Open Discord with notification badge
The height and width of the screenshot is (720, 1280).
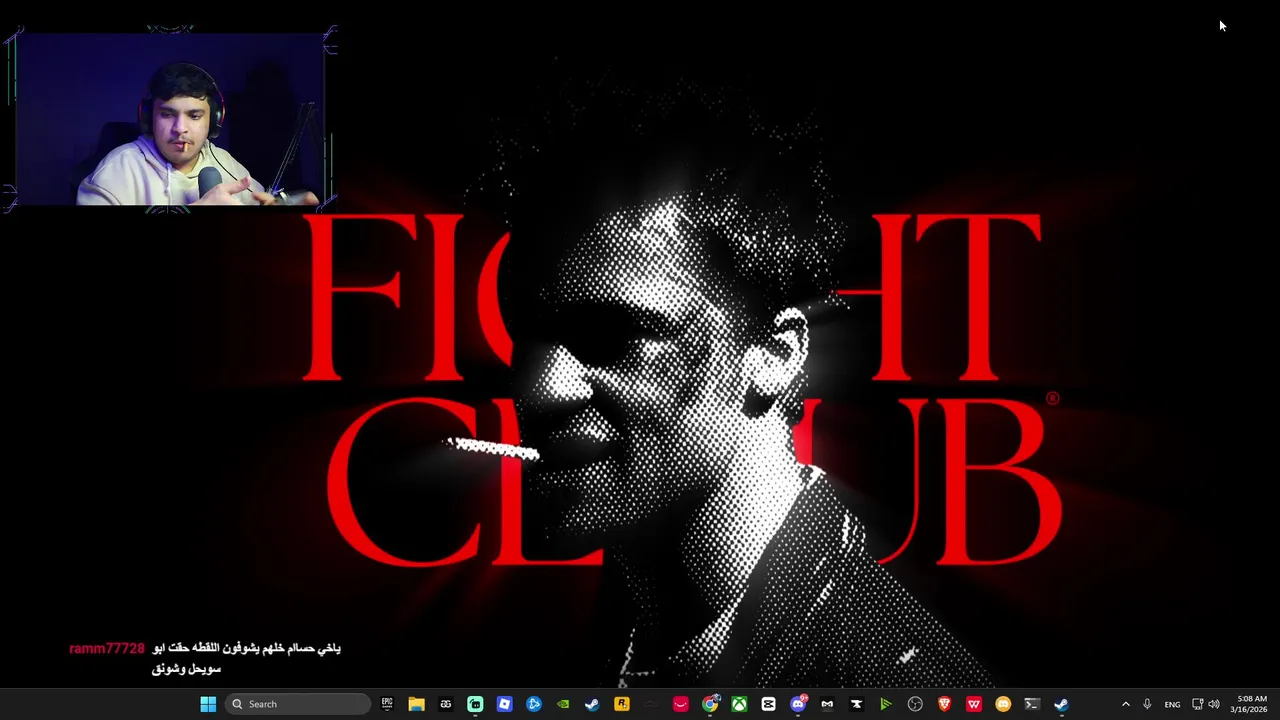coord(798,704)
